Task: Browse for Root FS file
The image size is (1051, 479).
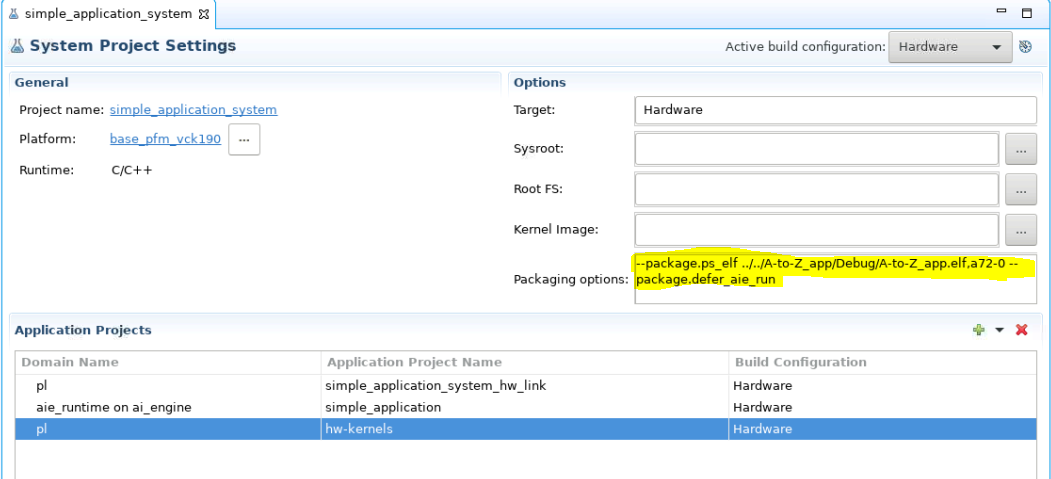Action: click(1020, 189)
